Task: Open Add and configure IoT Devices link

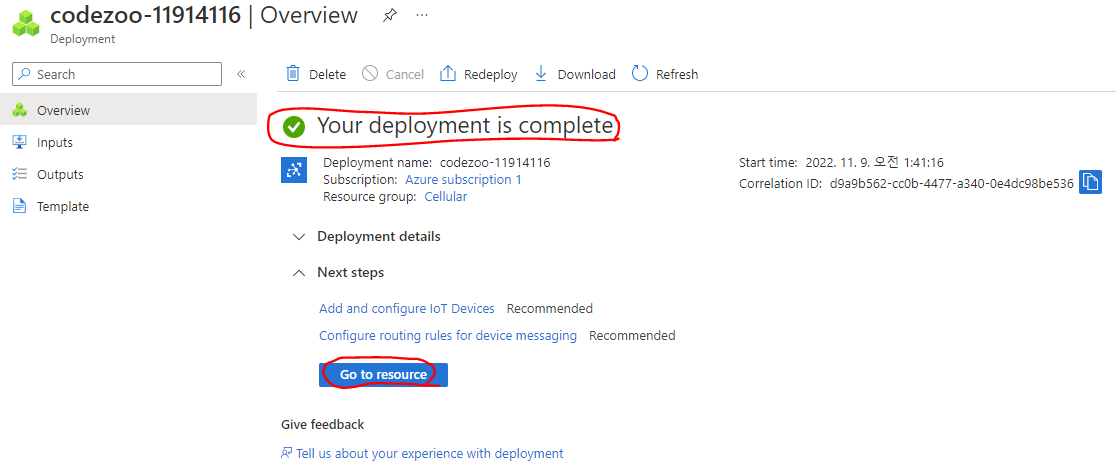Action: [x=406, y=308]
